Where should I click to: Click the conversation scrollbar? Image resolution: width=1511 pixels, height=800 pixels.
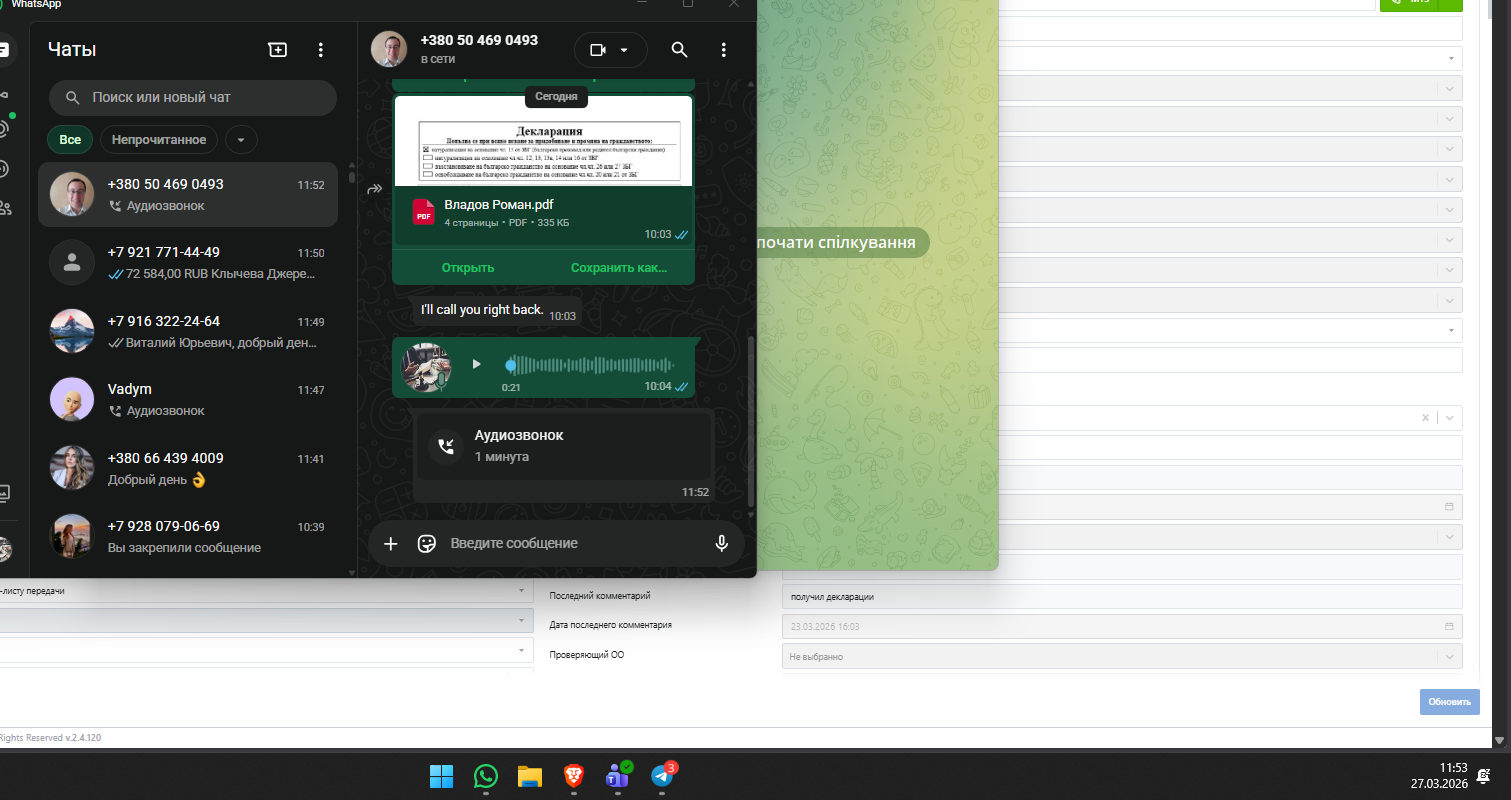pos(751,420)
